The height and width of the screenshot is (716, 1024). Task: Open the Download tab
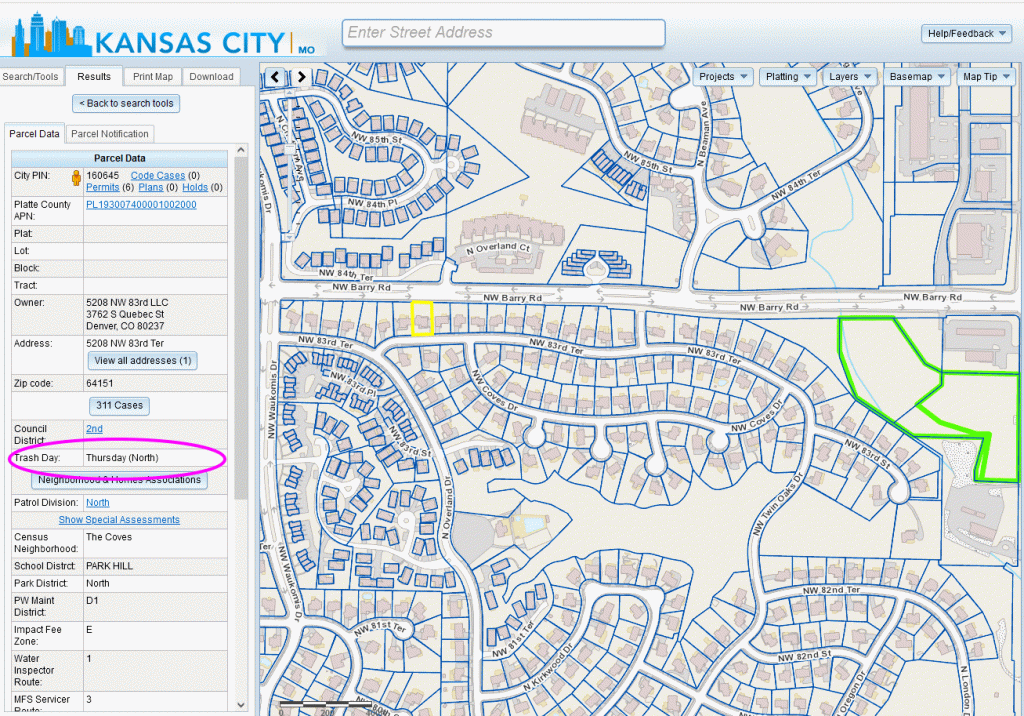[x=211, y=77]
